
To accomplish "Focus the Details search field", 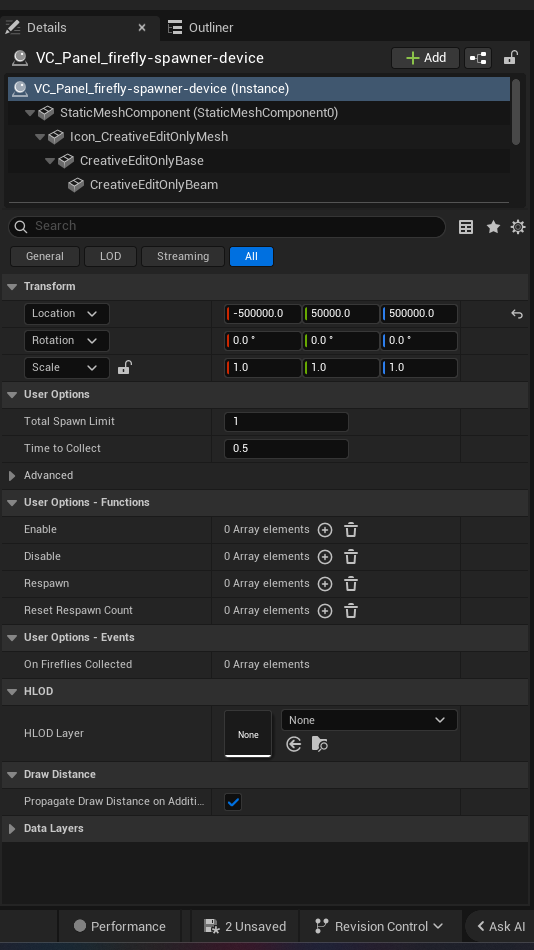I will pyautogui.click(x=227, y=226).
